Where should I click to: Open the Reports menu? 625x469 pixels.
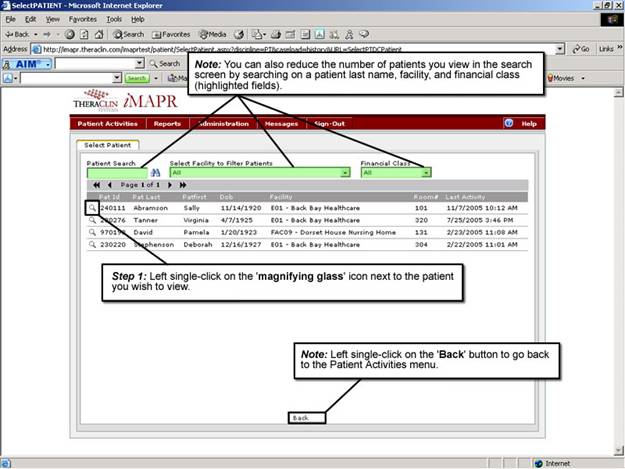click(167, 123)
